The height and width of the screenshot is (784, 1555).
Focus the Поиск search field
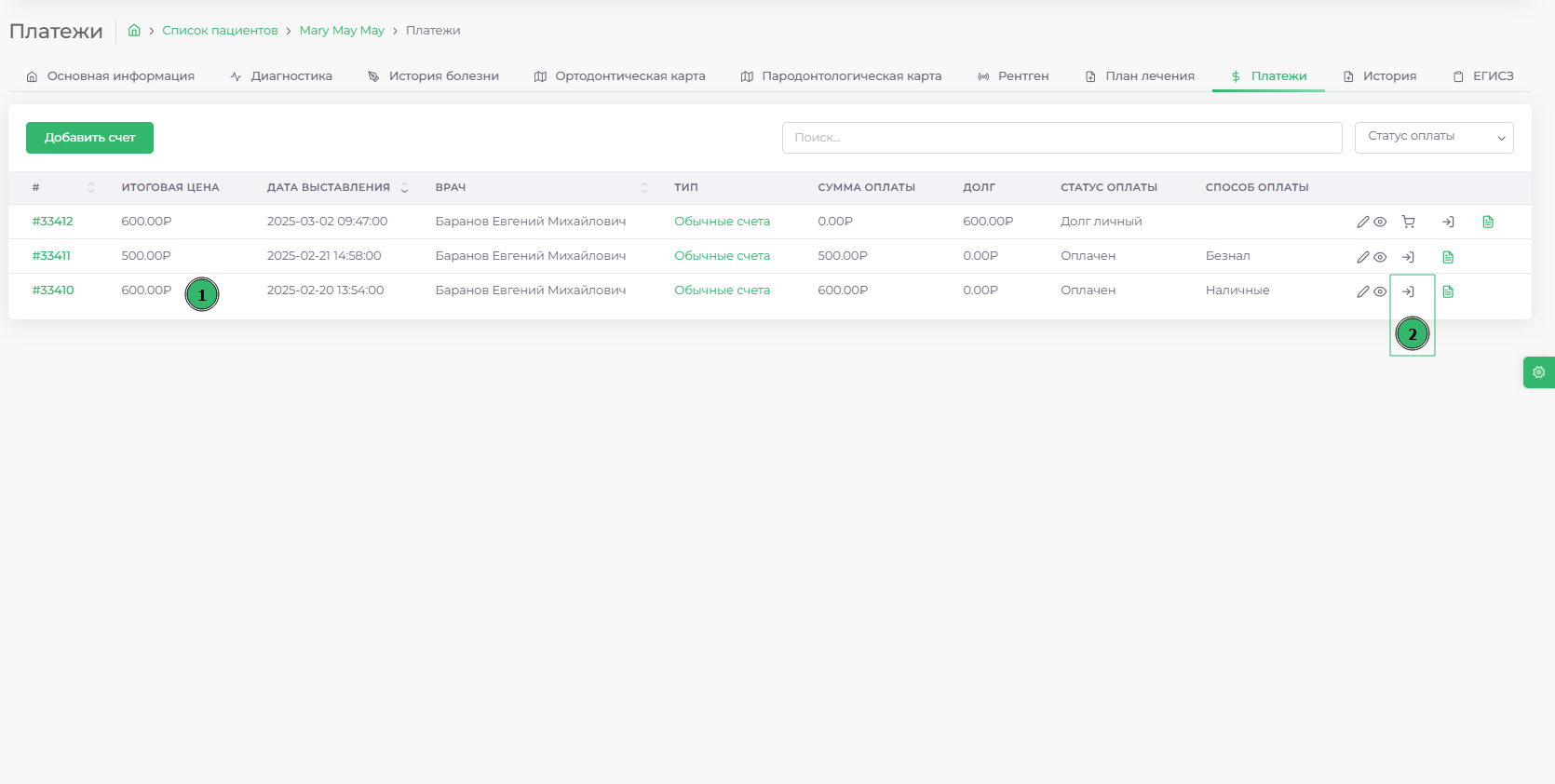tap(1061, 138)
